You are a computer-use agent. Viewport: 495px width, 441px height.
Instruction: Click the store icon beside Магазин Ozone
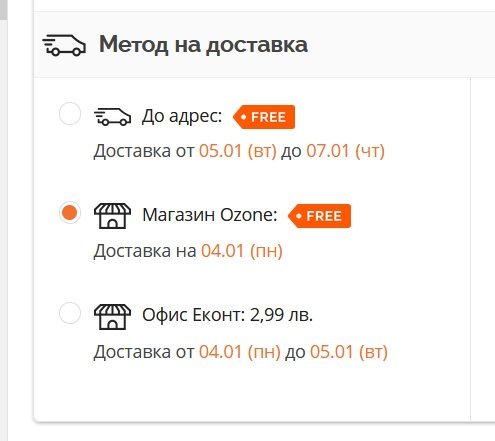pos(112,216)
